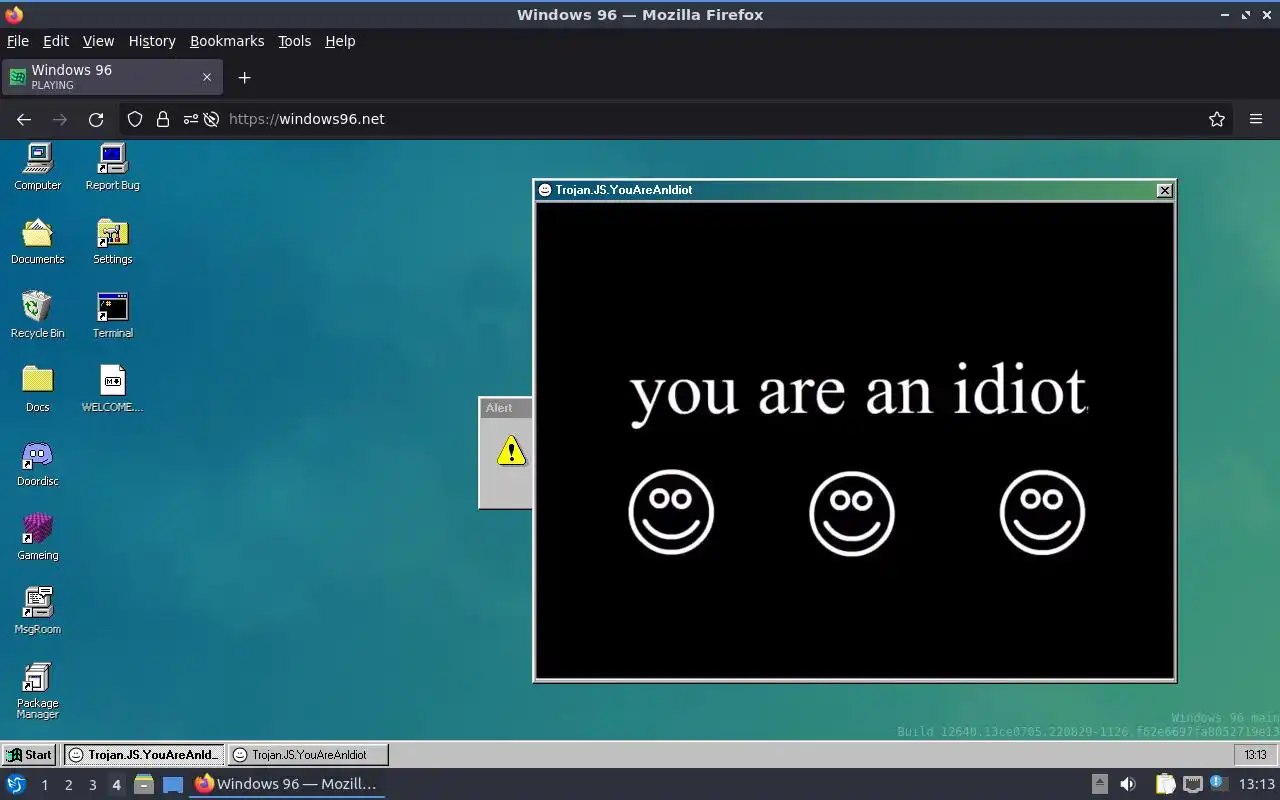Click the autoplay blocked icon in address bar
This screenshot has width=1280, height=800.
211,119
